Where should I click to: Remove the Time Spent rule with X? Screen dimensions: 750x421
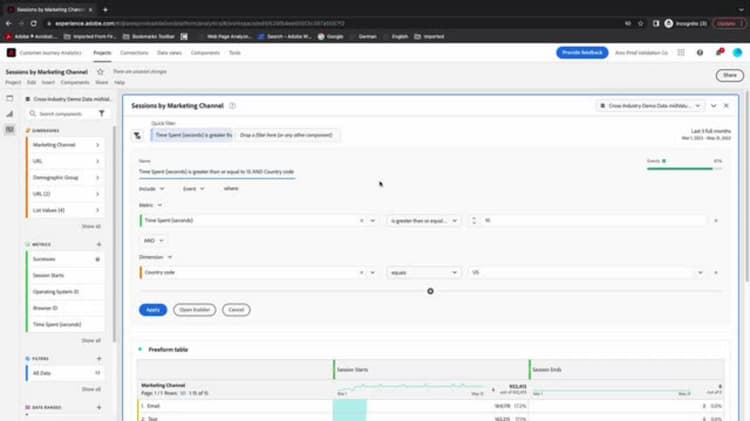(716, 221)
